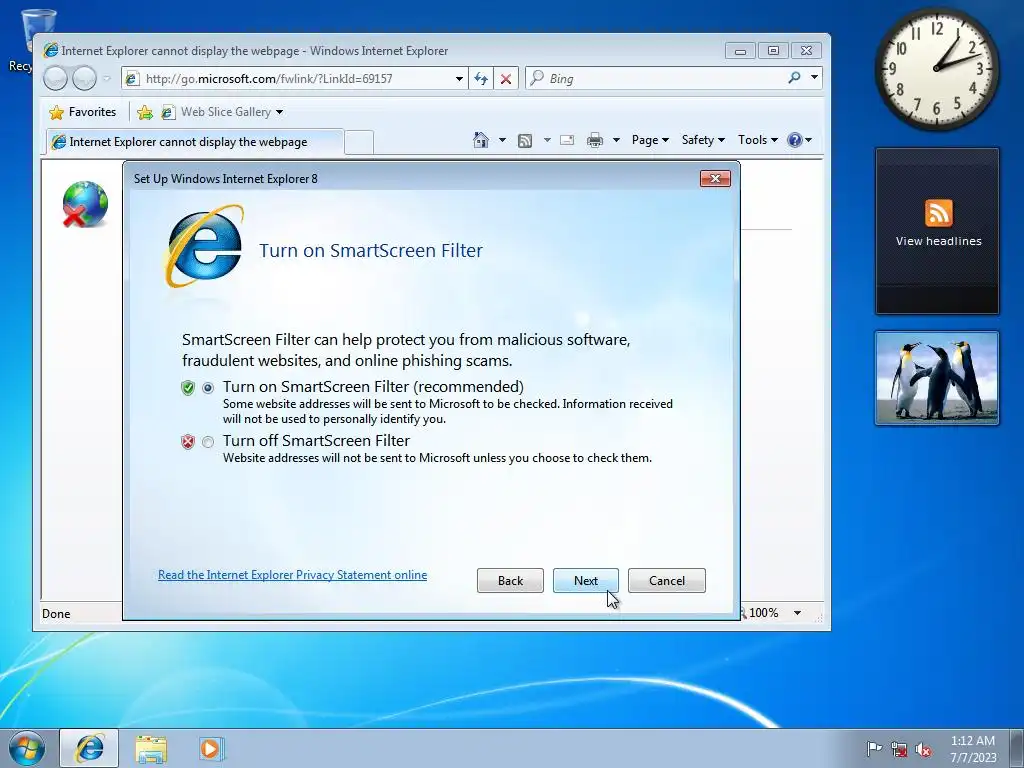Click the Action Center flag tray icon
The width and height of the screenshot is (1024, 768).
click(x=873, y=749)
